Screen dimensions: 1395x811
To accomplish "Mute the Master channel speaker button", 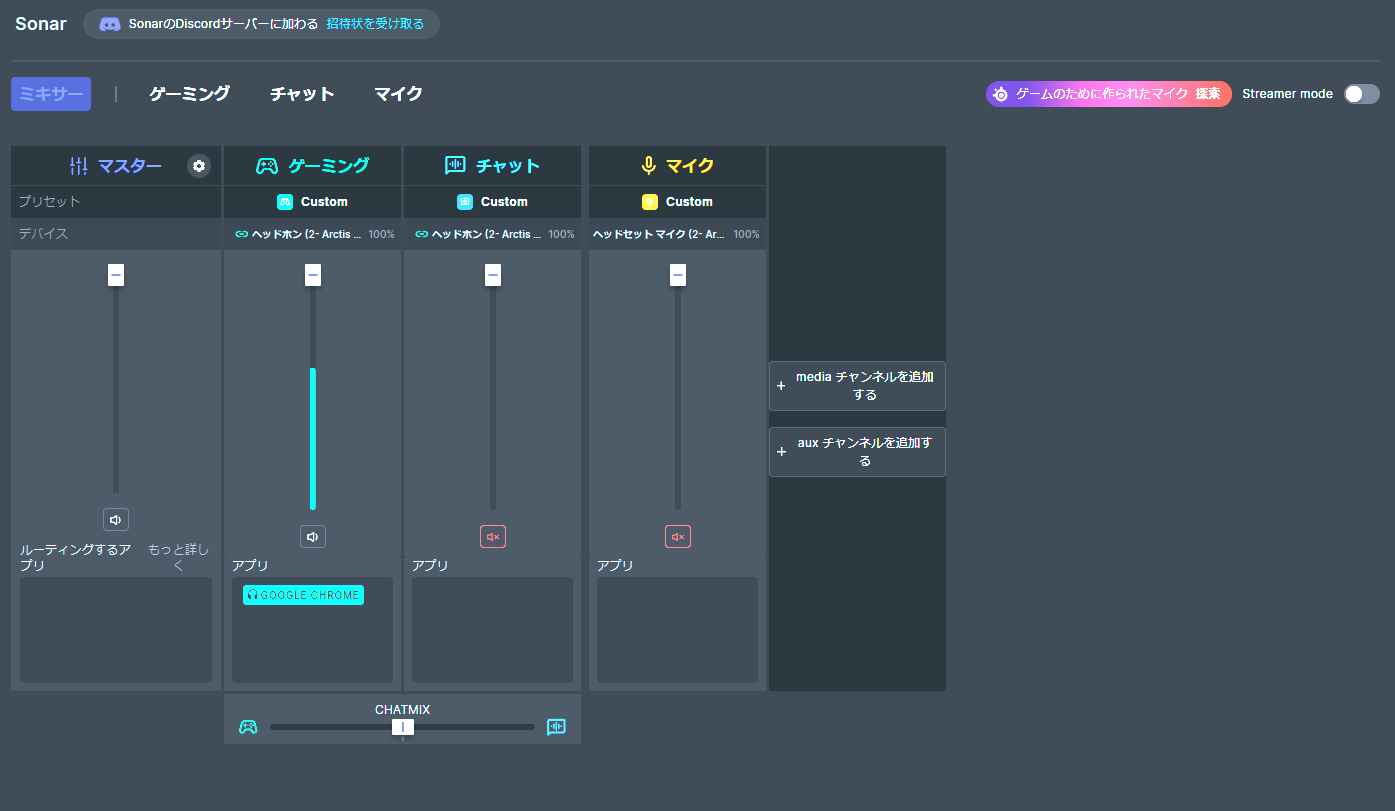I will pos(116,520).
